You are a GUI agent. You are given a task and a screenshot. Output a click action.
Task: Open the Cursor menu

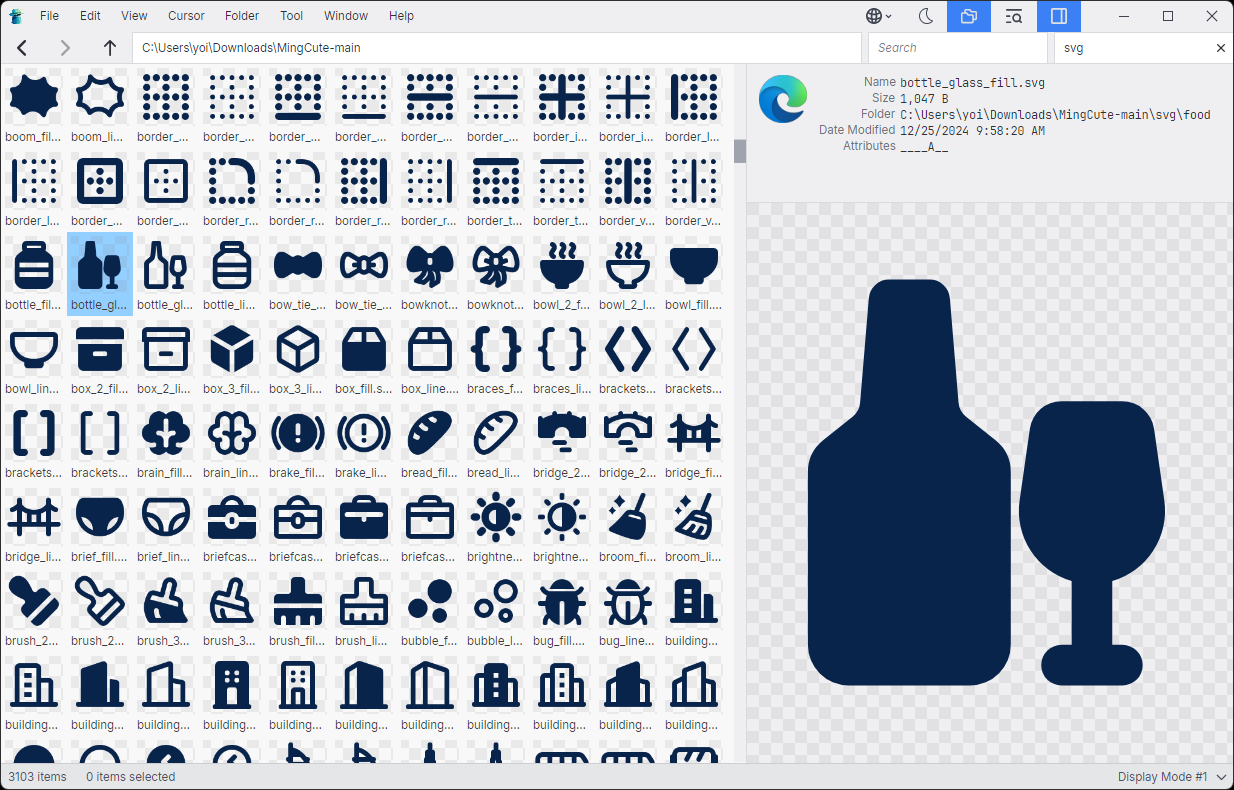tap(186, 16)
